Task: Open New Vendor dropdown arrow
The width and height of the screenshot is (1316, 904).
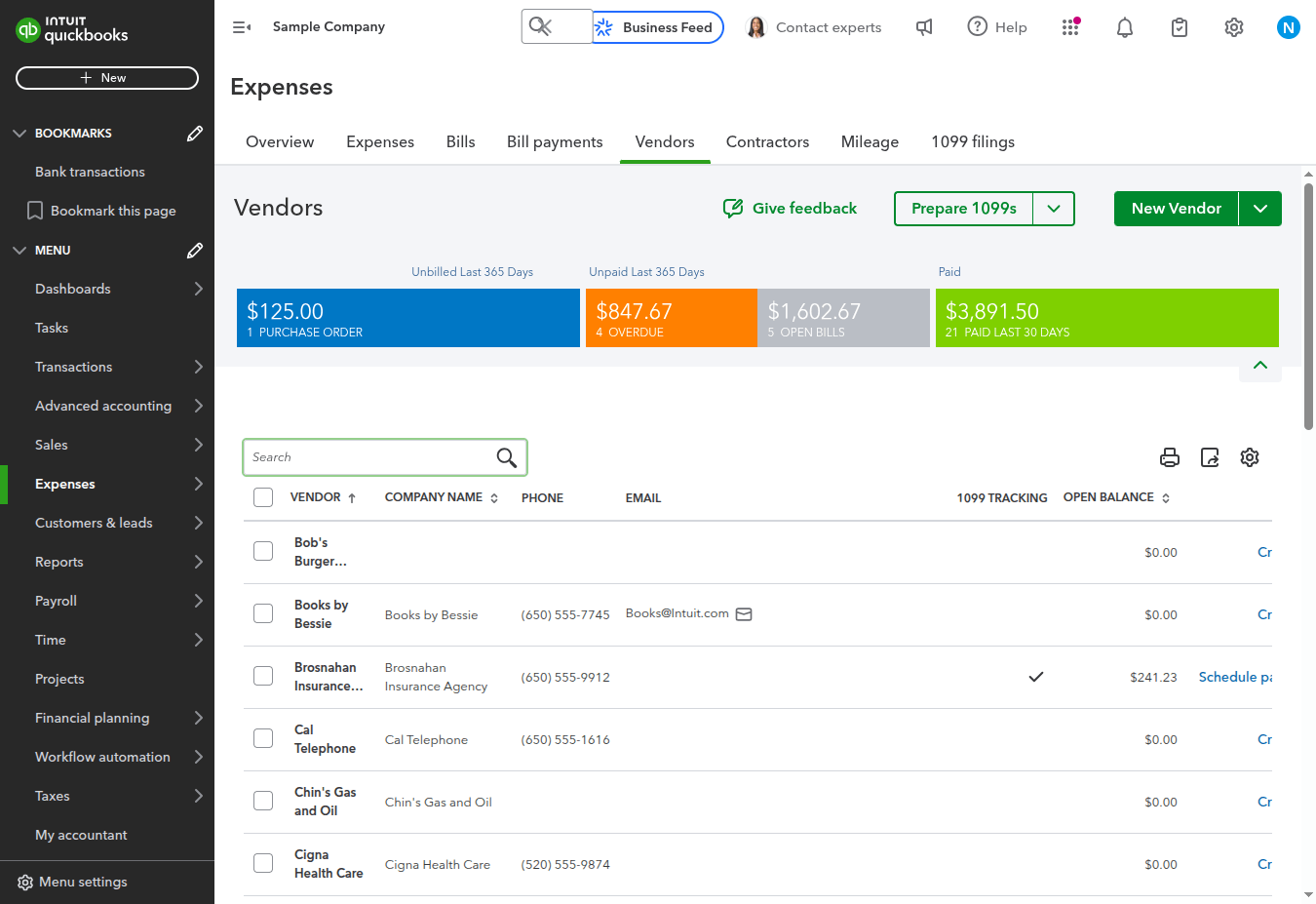Action: click(1260, 209)
